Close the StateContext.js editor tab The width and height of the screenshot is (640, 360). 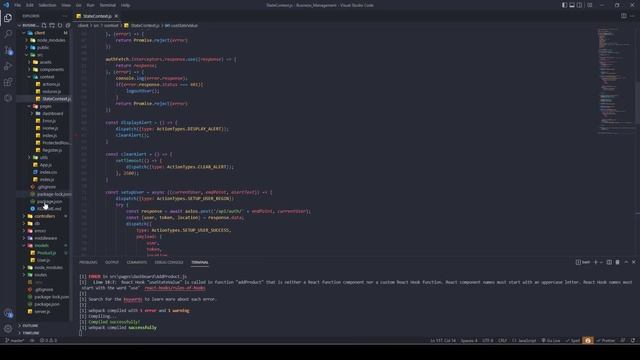[116, 16]
